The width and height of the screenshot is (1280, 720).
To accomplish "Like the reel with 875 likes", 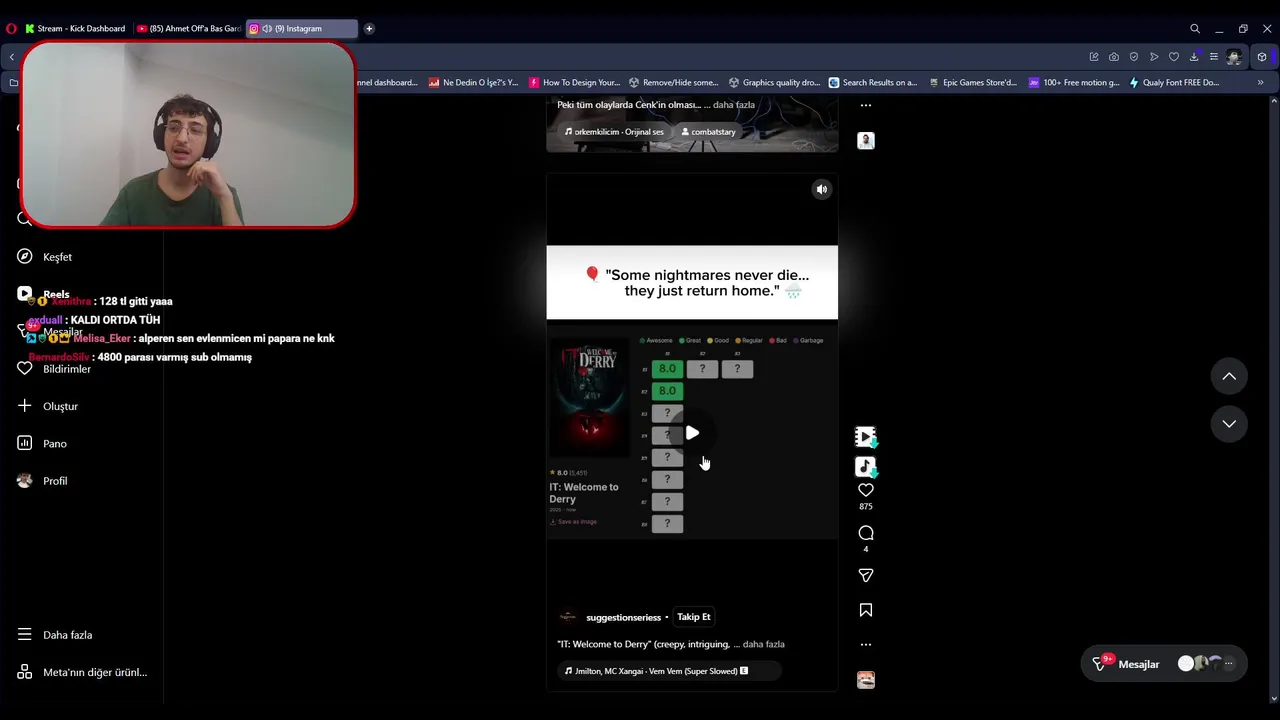I will pos(866,490).
